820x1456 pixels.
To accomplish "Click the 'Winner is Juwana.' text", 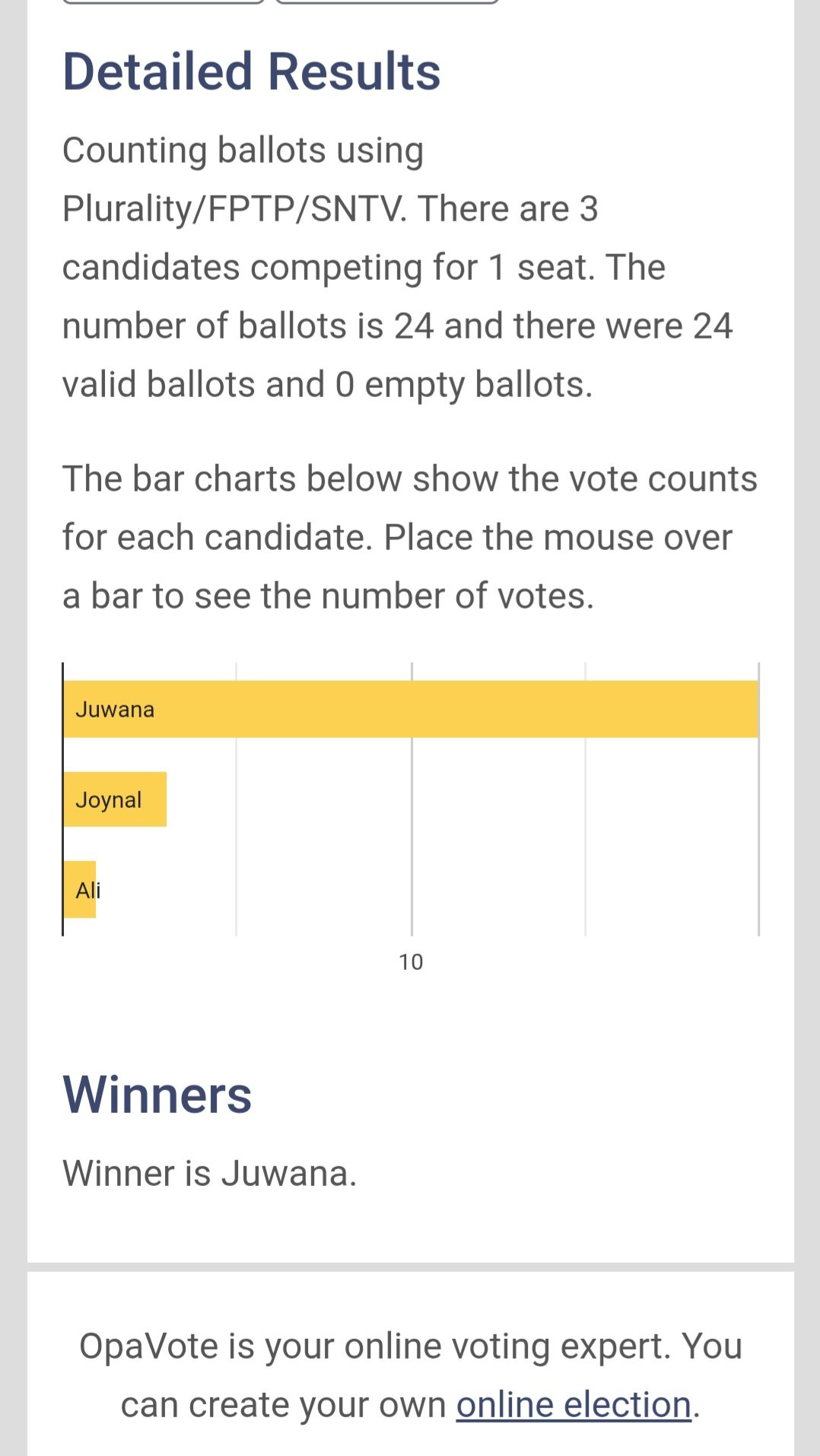I will tap(209, 1173).
